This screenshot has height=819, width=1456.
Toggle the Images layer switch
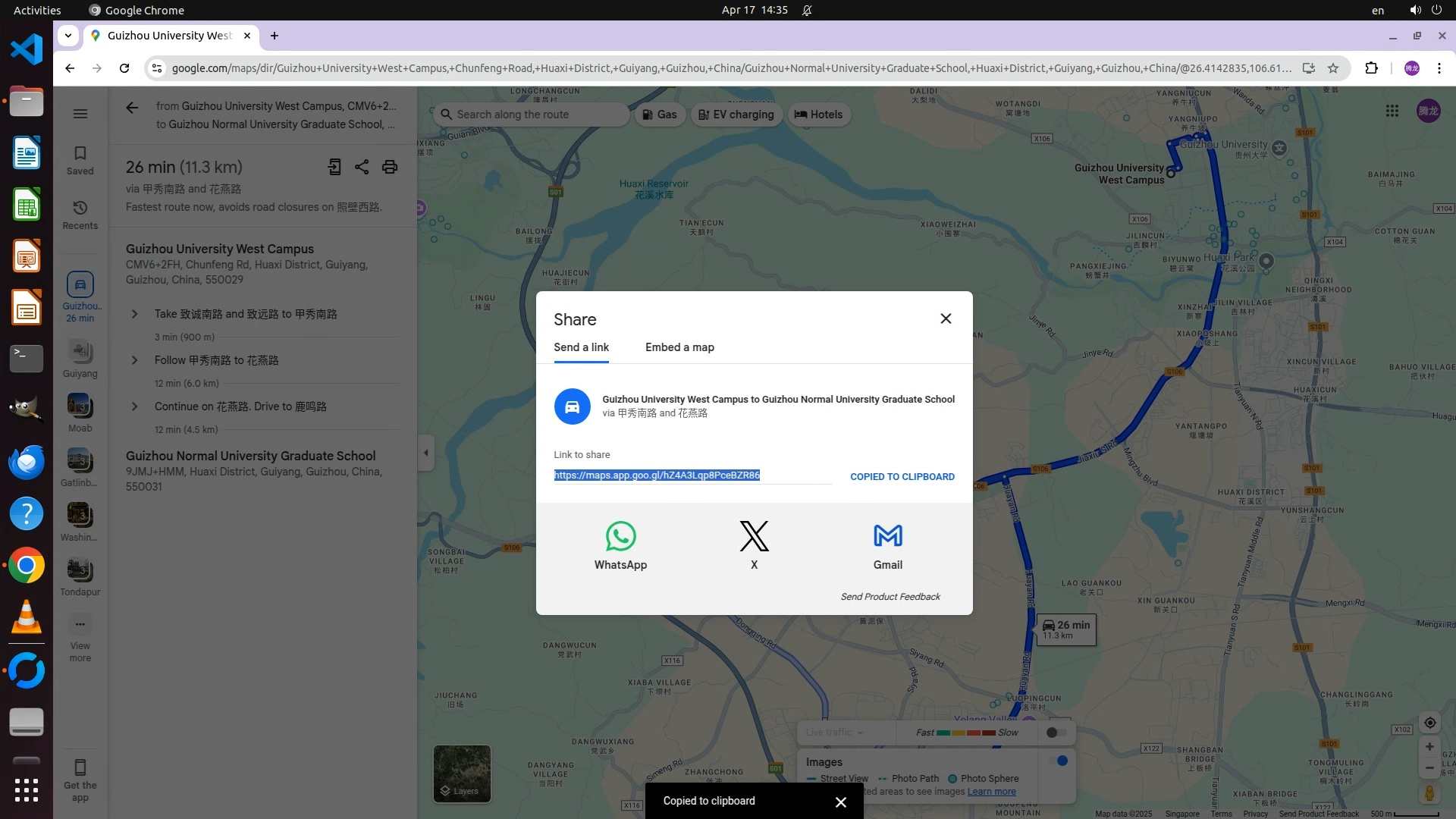(x=1057, y=761)
